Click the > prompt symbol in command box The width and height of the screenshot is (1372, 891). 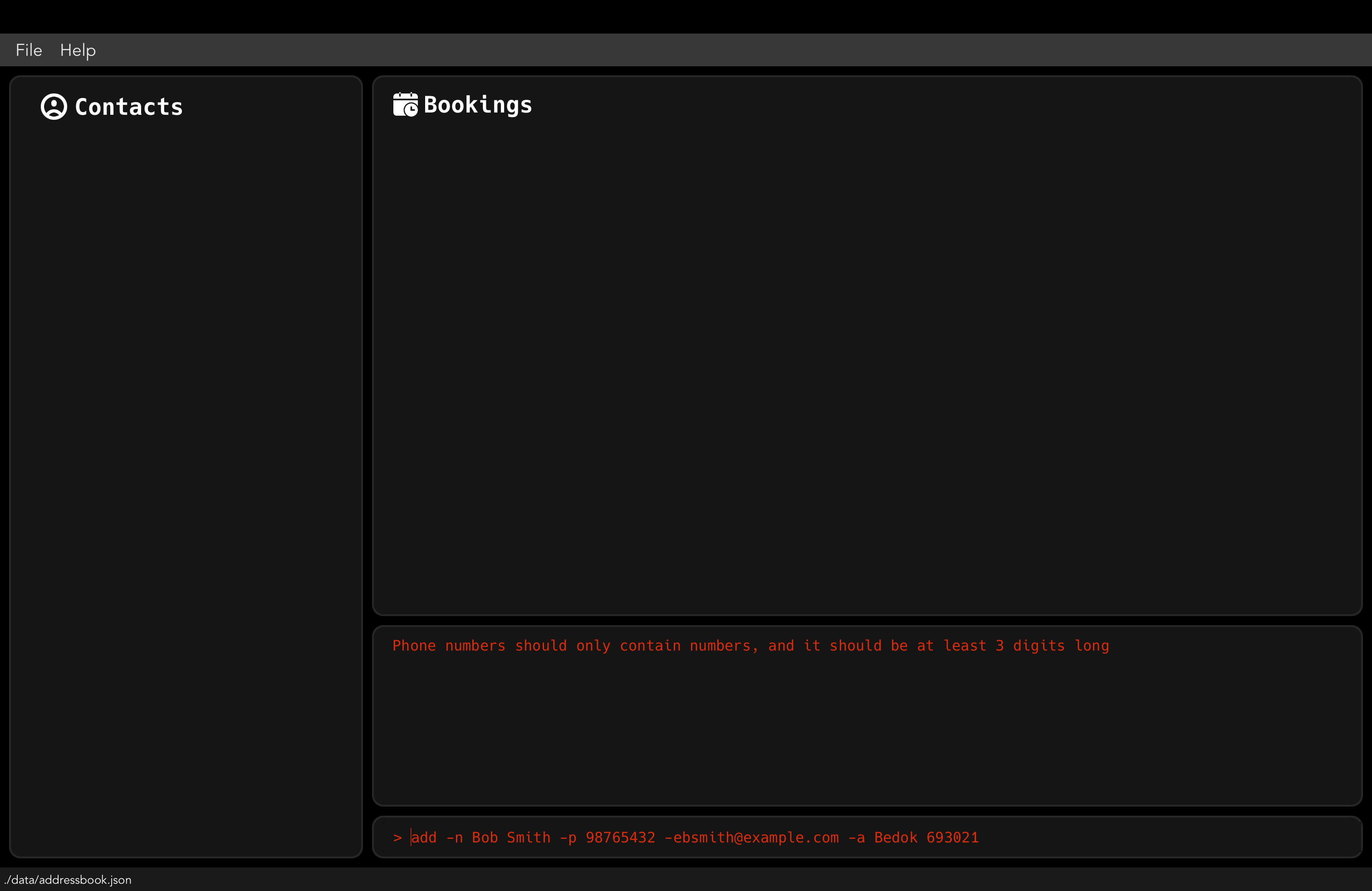click(397, 837)
